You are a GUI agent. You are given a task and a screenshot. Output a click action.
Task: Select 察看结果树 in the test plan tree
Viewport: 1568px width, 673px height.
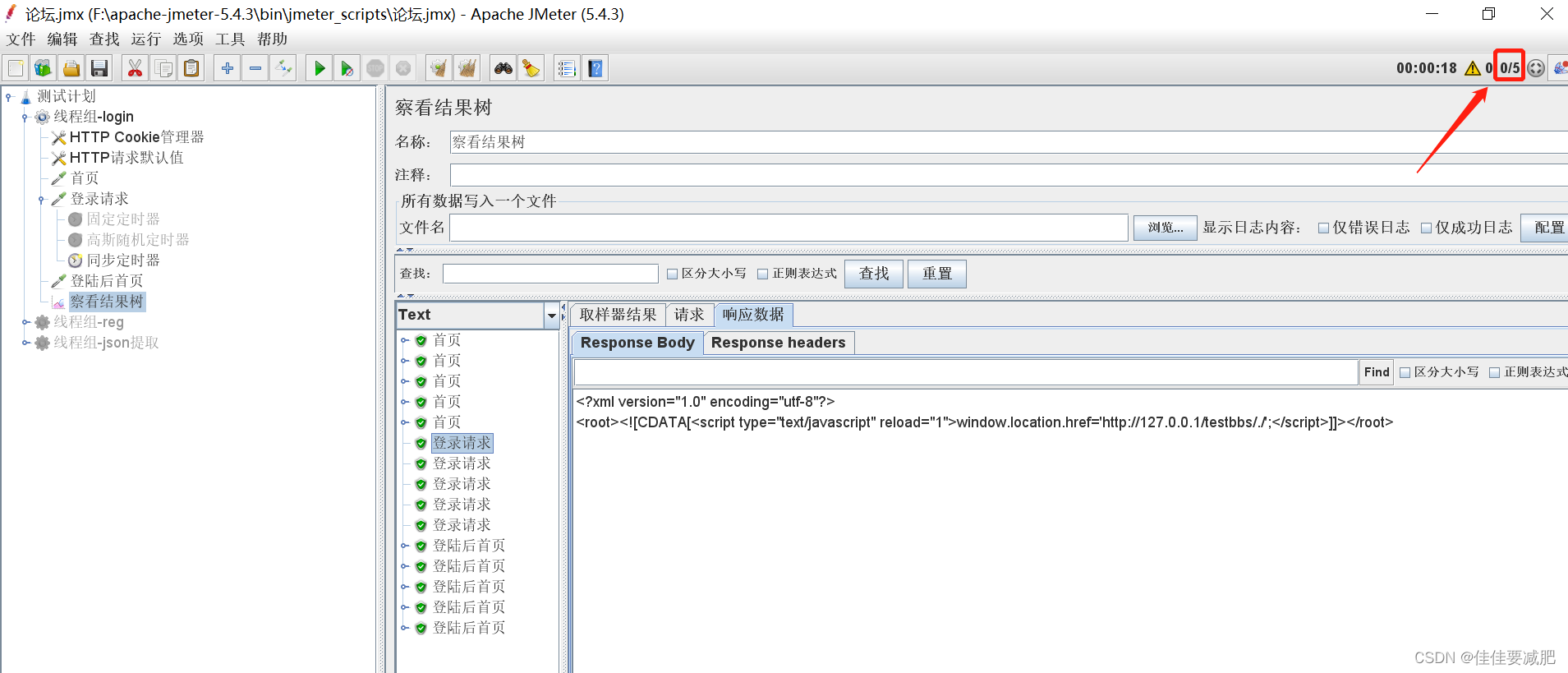click(106, 302)
